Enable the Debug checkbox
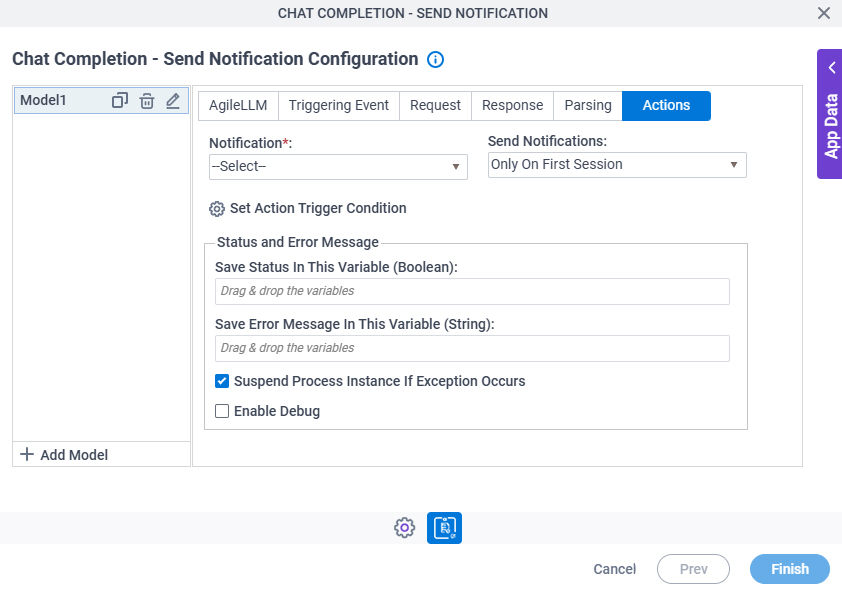 pyautogui.click(x=222, y=411)
